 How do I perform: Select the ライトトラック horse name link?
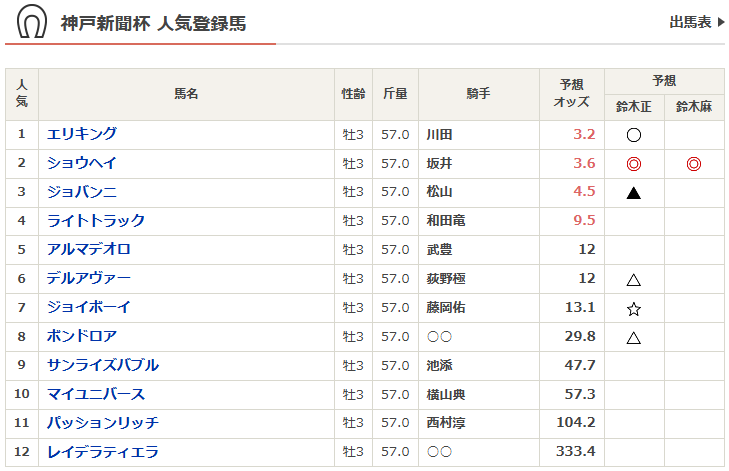[x=96, y=221]
